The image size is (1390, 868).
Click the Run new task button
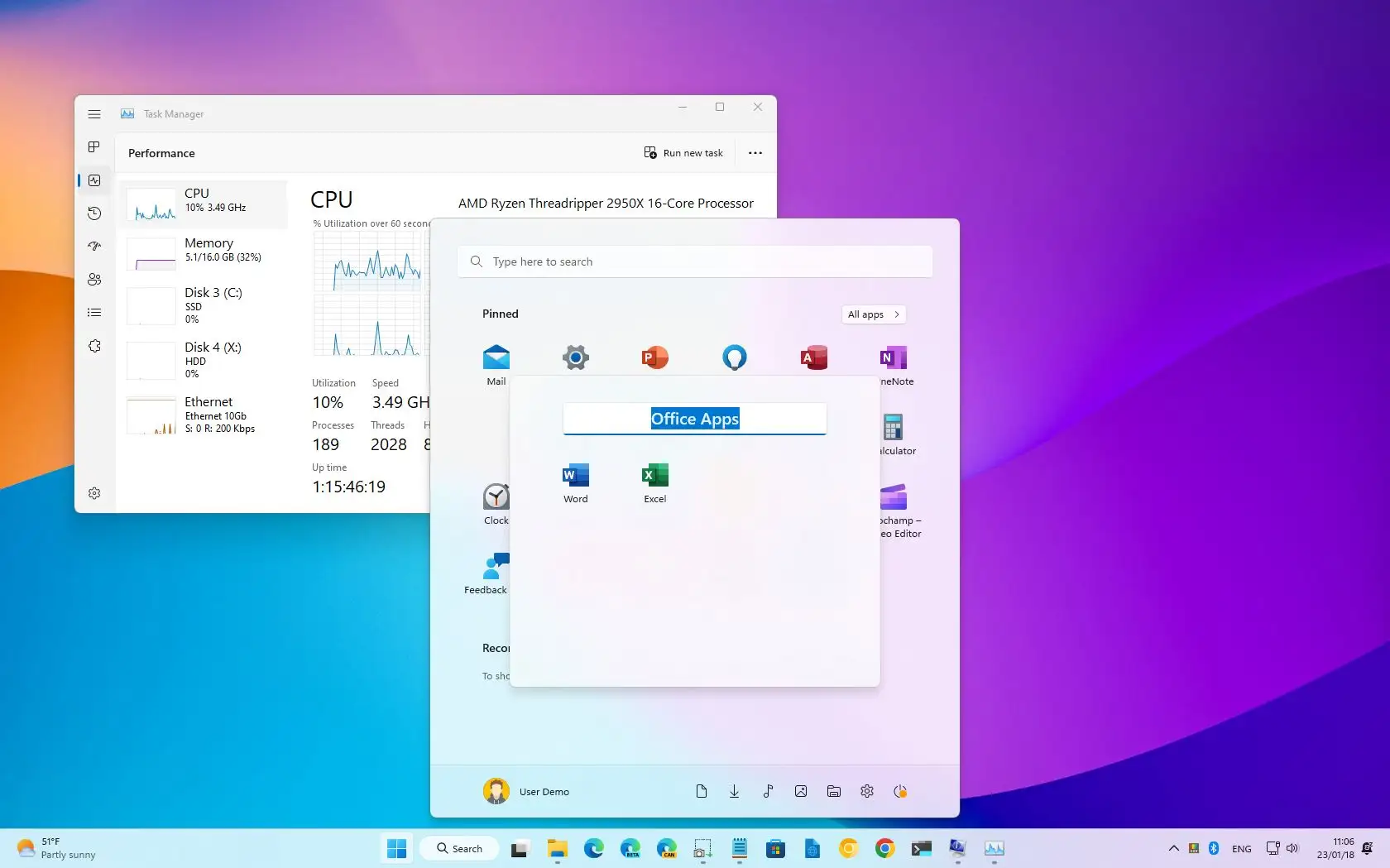point(683,152)
